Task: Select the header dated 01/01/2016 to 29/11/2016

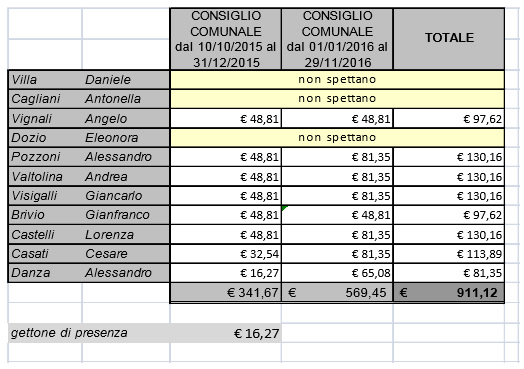Action: (x=337, y=39)
